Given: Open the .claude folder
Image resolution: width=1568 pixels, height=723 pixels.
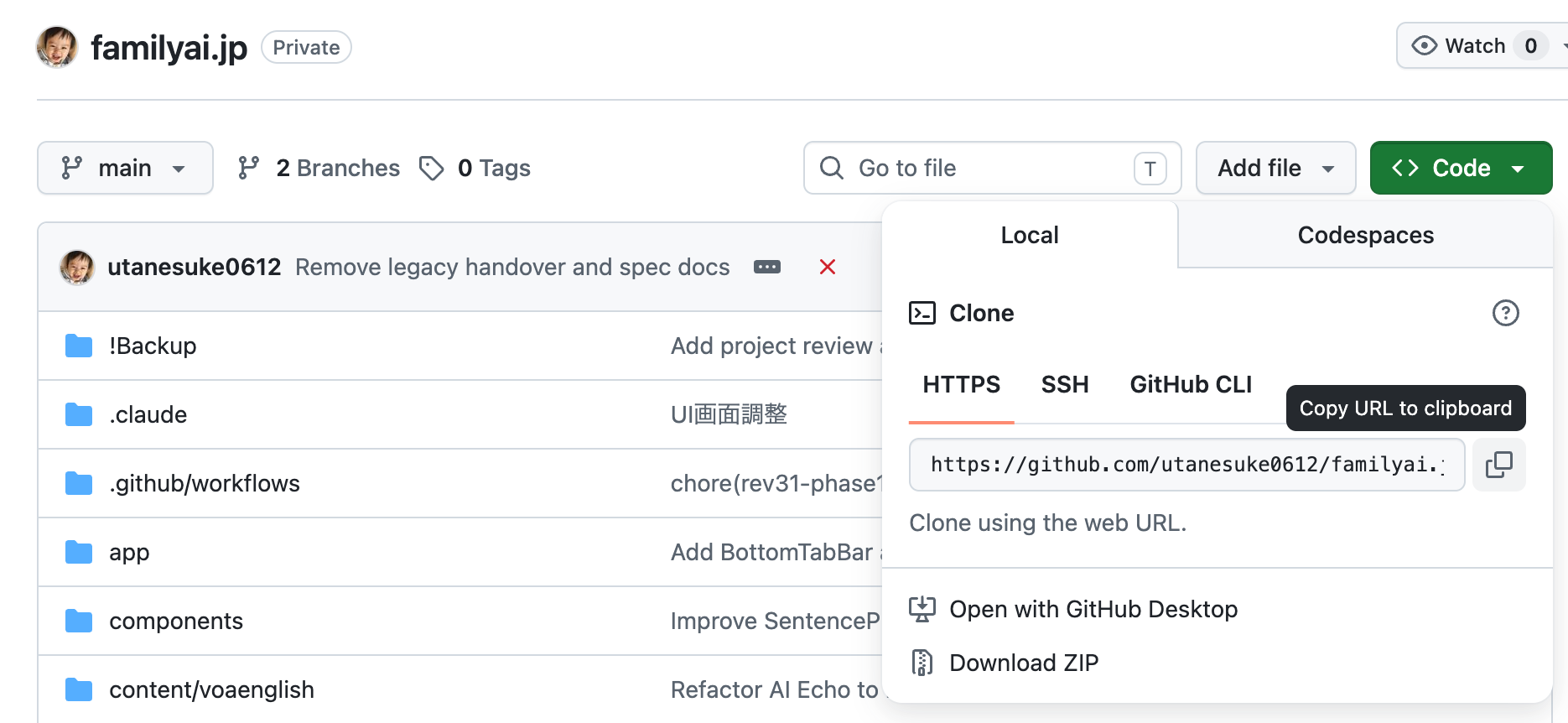Looking at the screenshot, I should pyautogui.click(x=148, y=414).
